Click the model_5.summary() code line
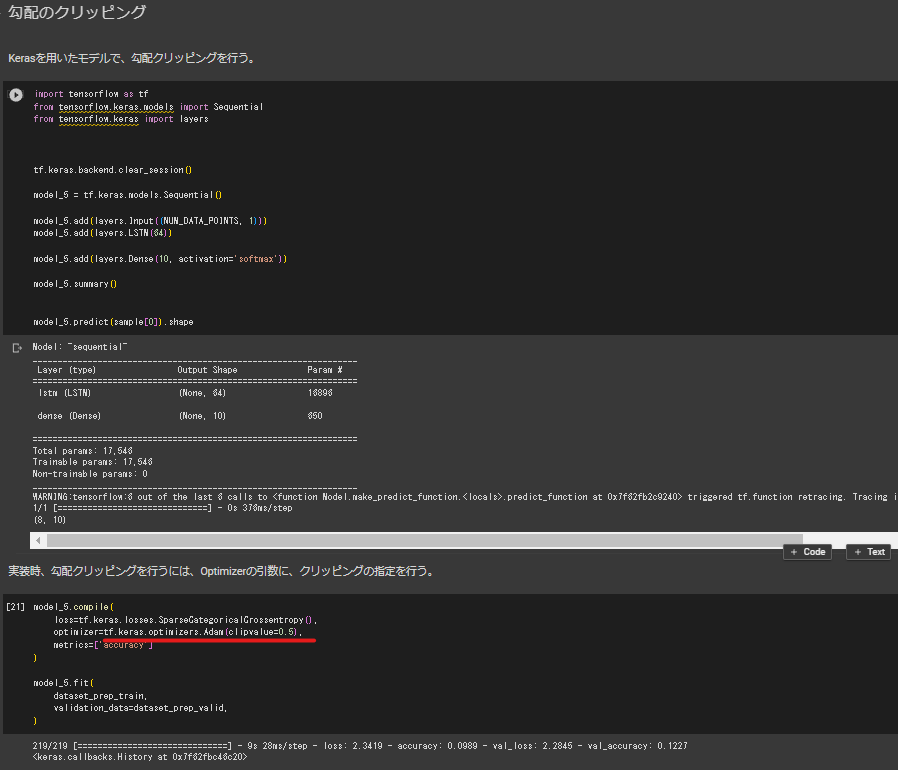This screenshot has height=770, width=898. [x=75, y=283]
